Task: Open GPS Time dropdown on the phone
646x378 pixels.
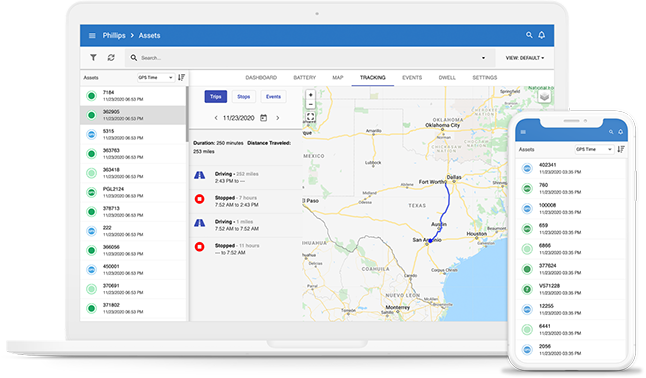Action: tap(594, 149)
